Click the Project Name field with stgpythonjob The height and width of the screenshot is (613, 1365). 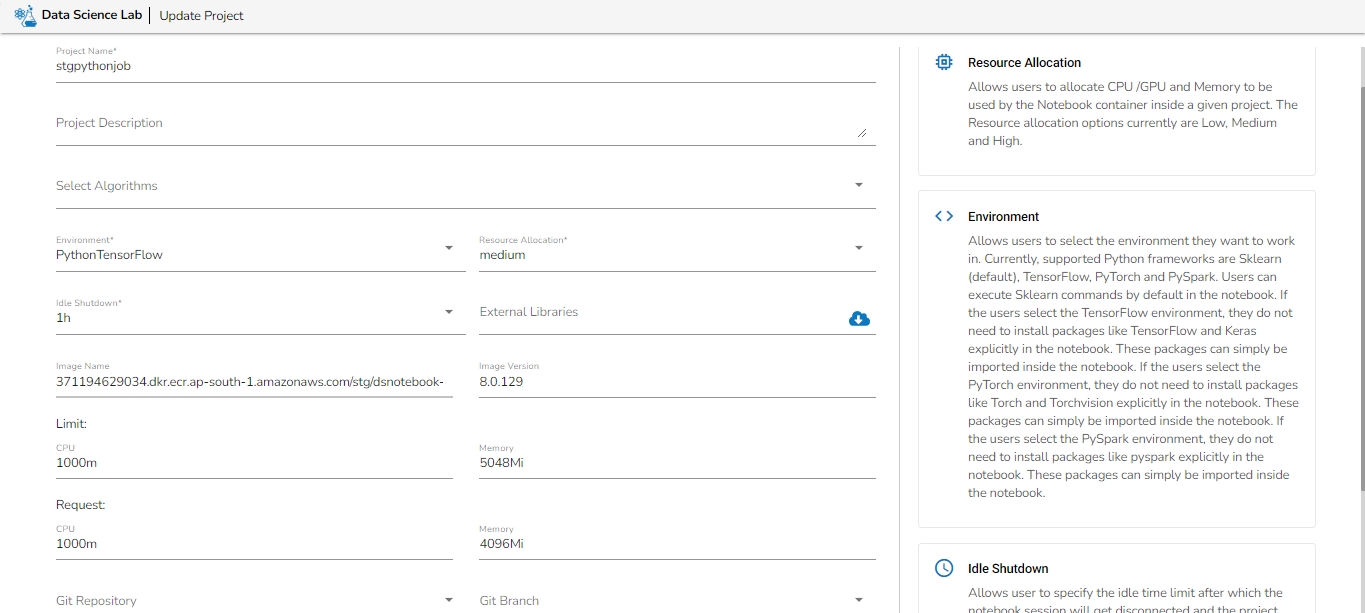465,66
